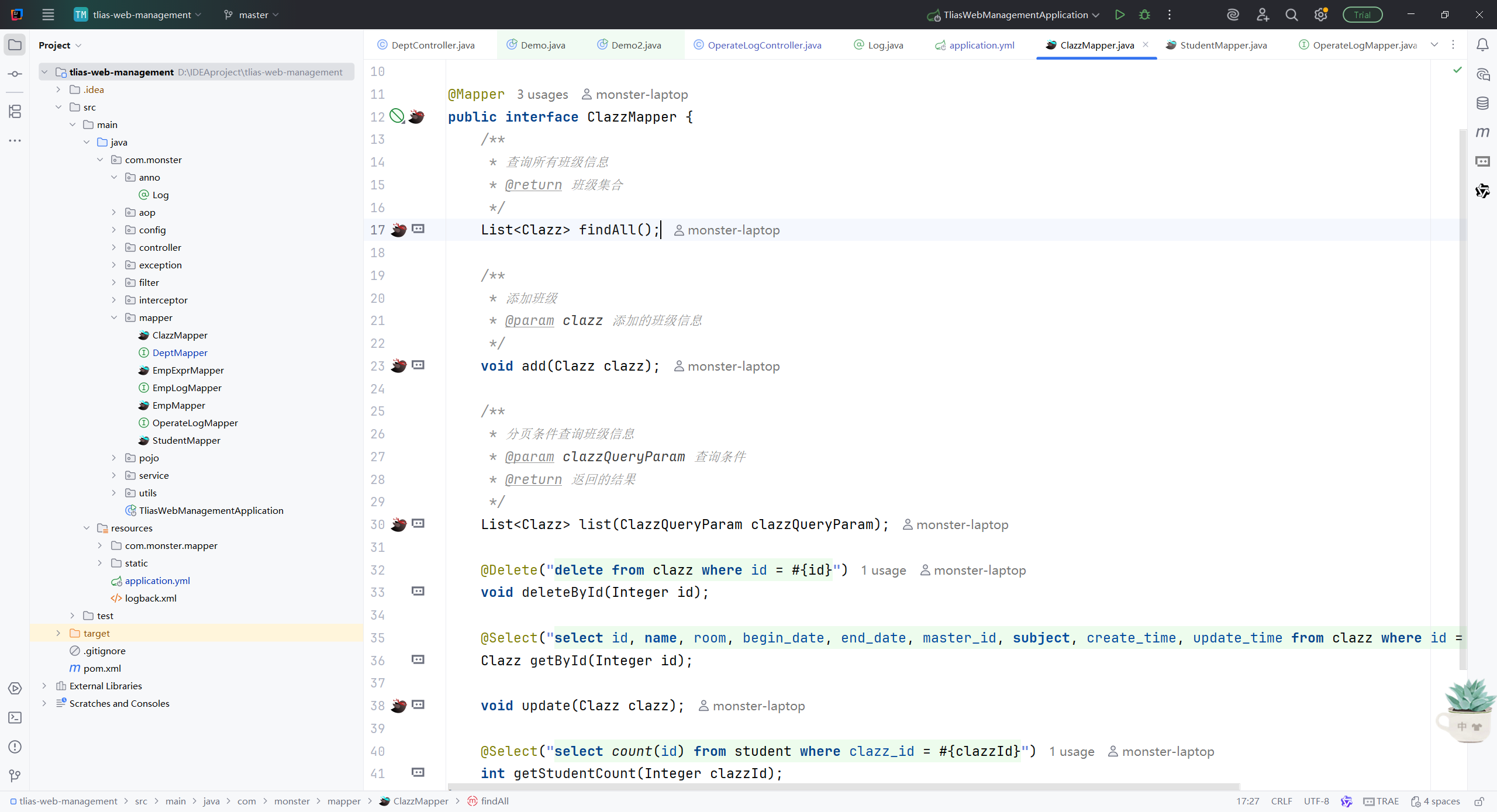1497x812 pixels.
Task: Click findAll in the breadcrumb bar
Action: tap(494, 801)
